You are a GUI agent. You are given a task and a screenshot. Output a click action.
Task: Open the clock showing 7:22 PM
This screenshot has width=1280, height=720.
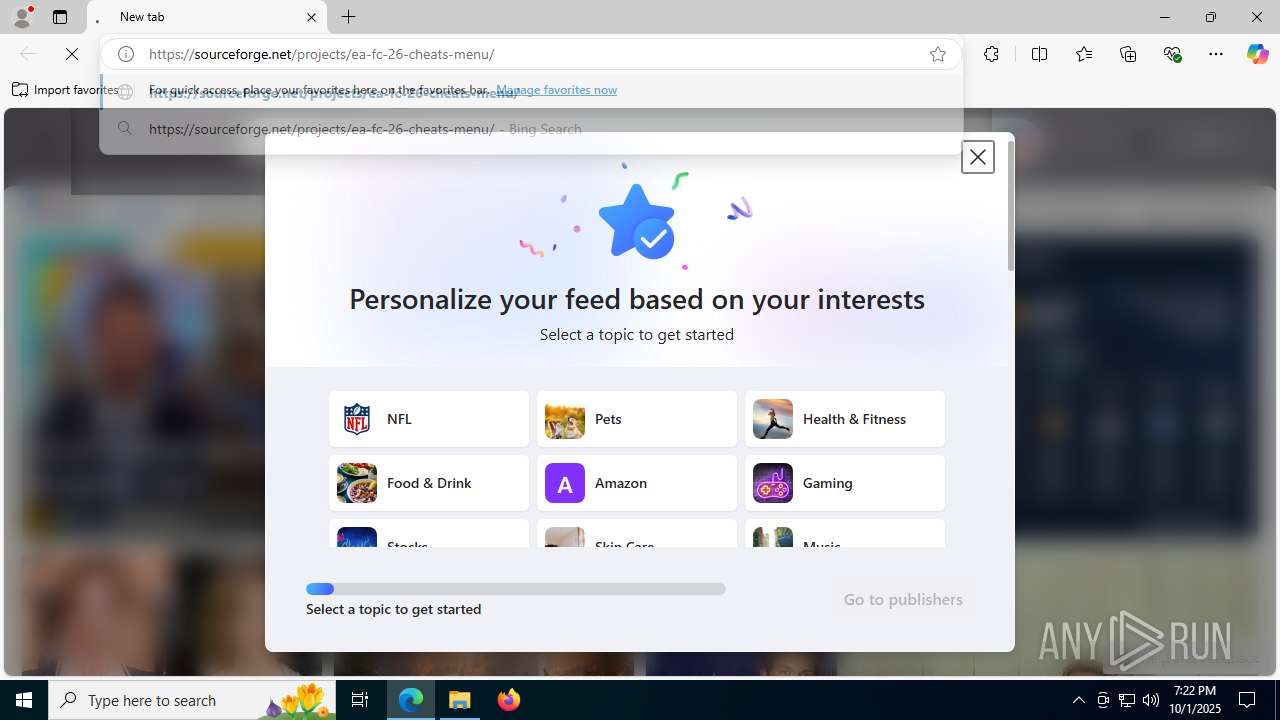(1197, 700)
